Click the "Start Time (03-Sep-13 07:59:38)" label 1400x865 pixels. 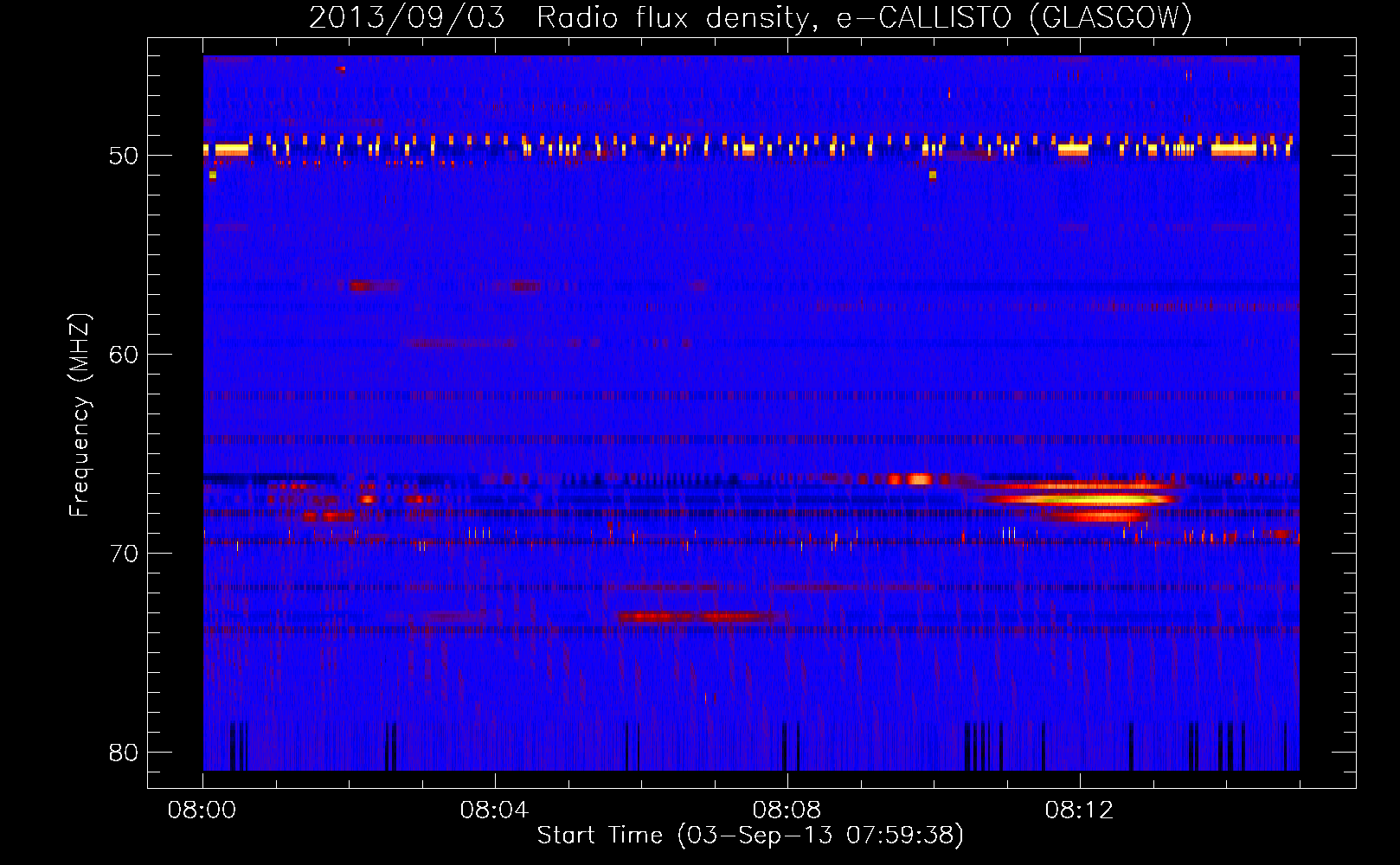[750, 836]
